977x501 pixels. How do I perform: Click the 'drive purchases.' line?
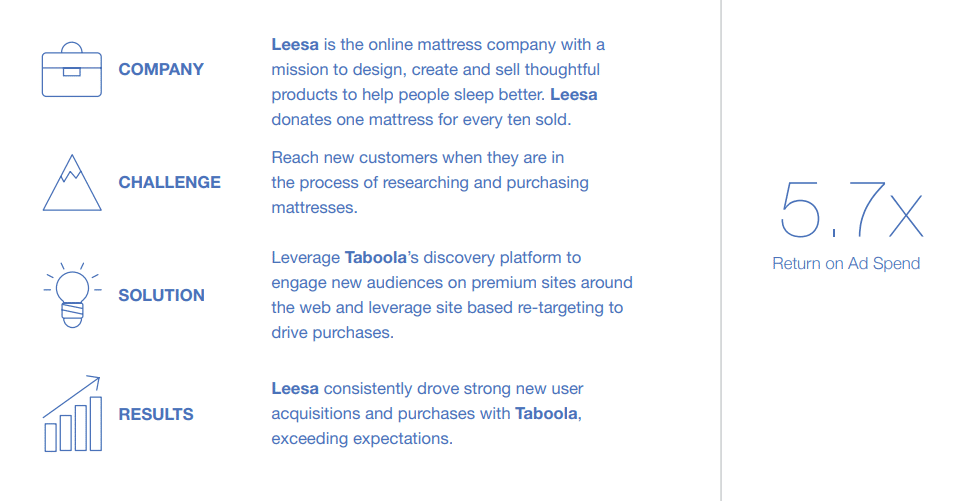(x=332, y=332)
